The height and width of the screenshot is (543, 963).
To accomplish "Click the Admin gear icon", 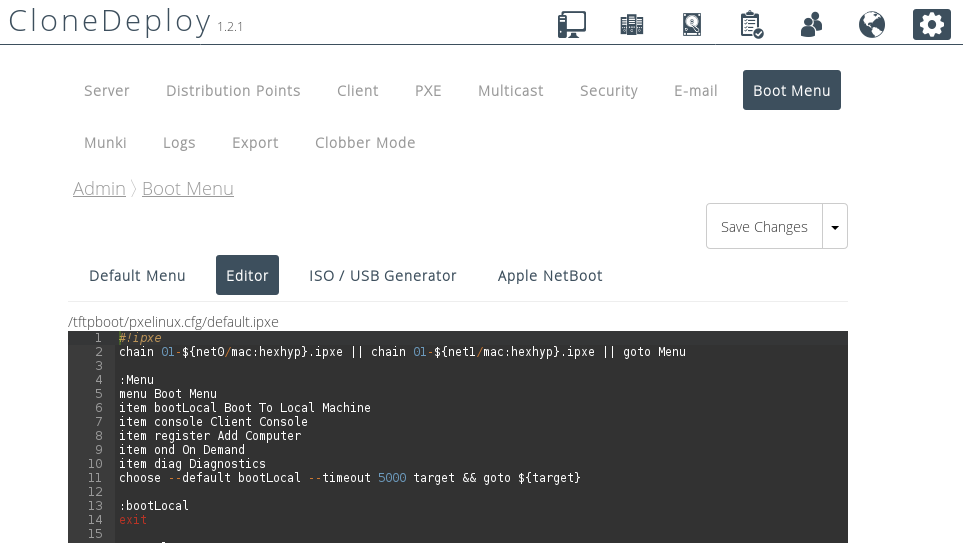I will tap(932, 24).
